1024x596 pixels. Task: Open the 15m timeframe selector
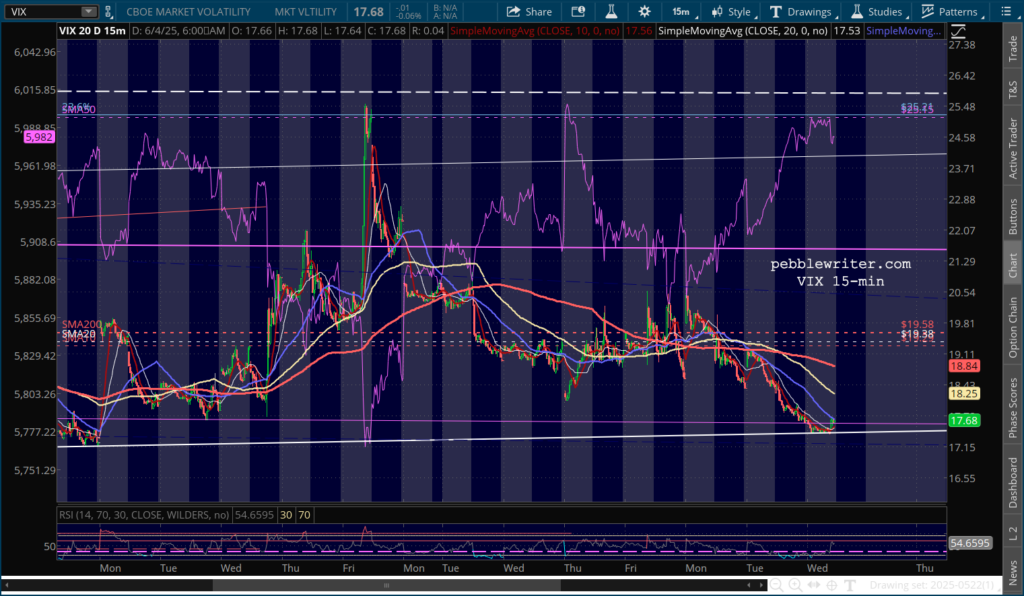680,12
